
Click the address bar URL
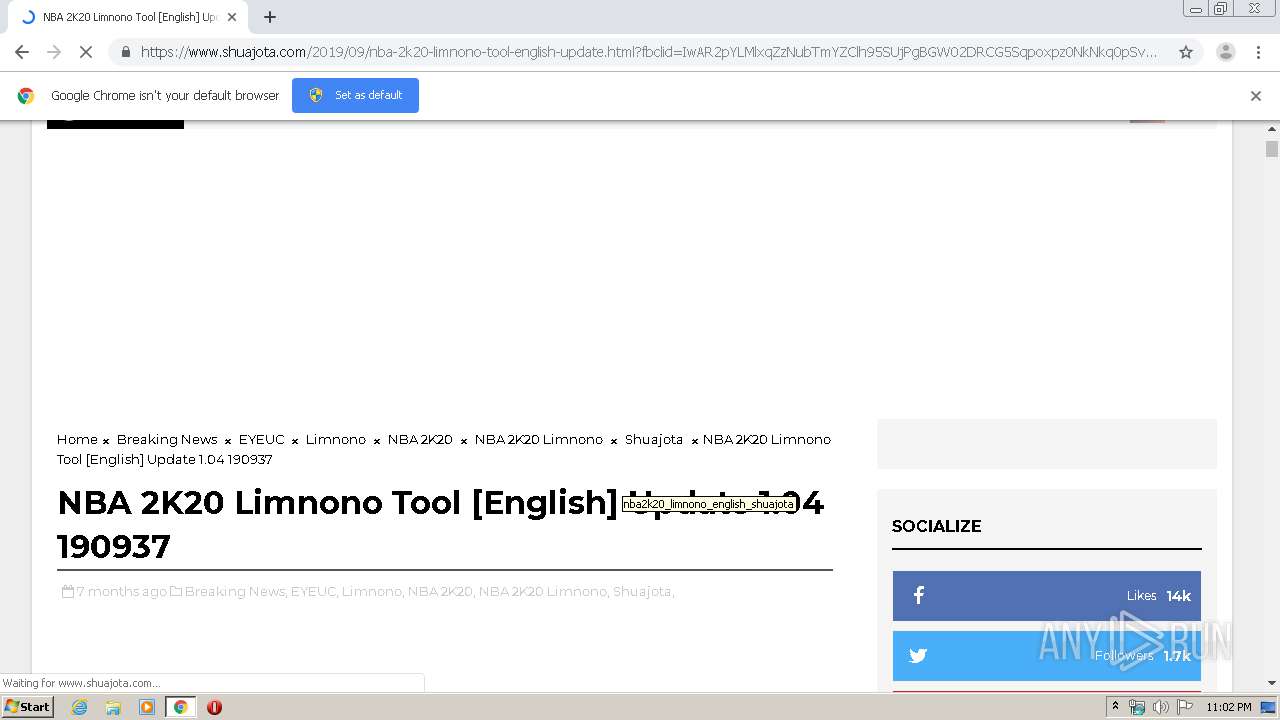648,52
